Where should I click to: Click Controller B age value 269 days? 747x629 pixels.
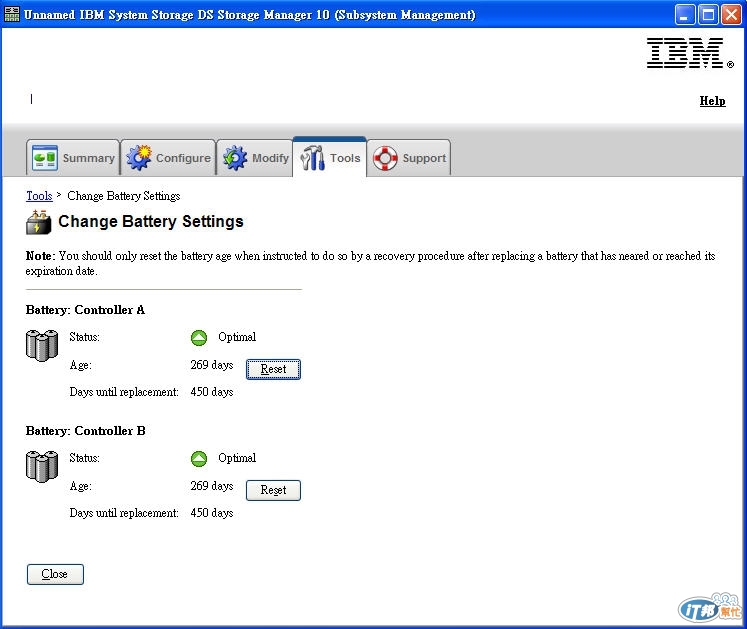click(x=212, y=486)
